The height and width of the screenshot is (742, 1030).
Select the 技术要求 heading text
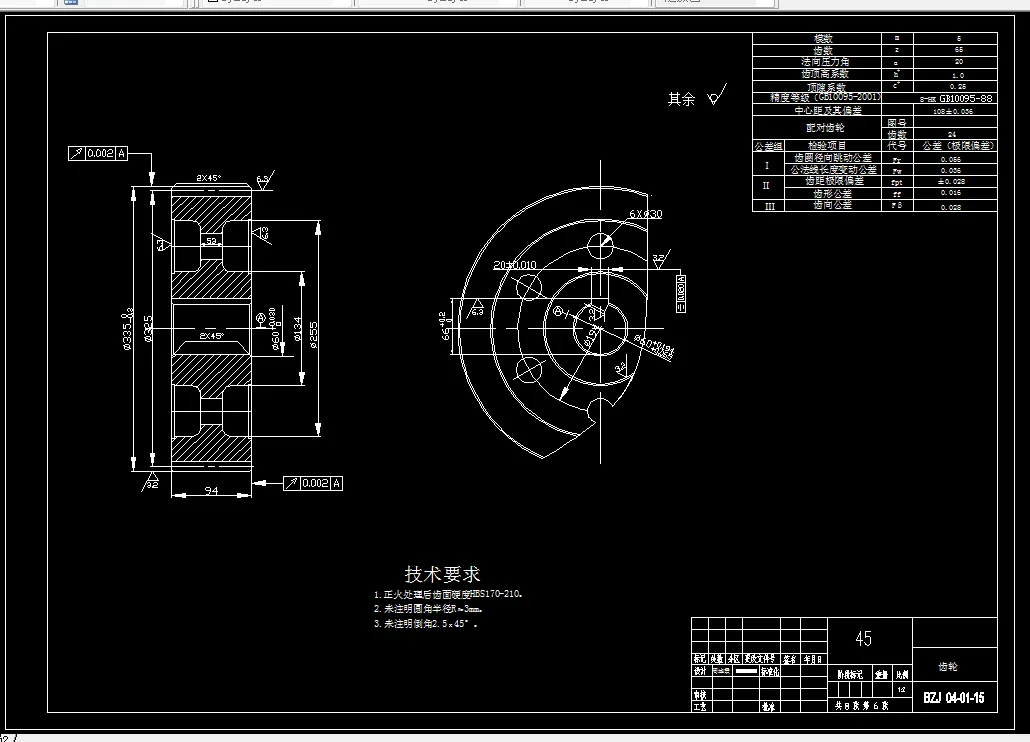442,575
